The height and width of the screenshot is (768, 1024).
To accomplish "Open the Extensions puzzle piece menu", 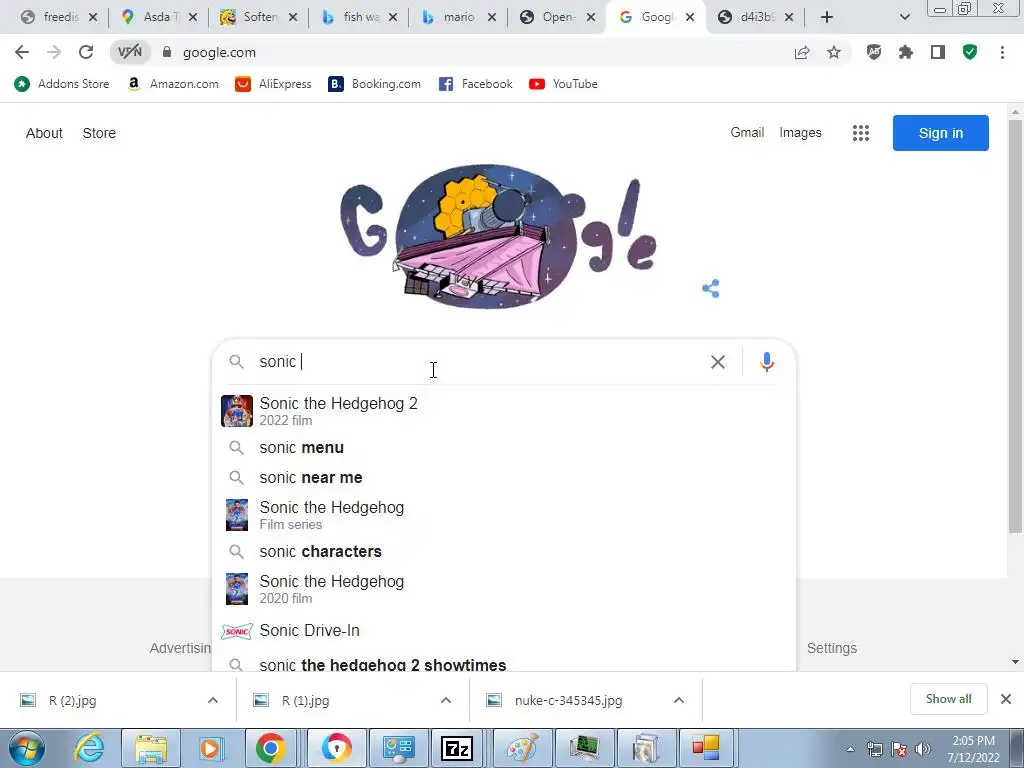I will tap(906, 52).
